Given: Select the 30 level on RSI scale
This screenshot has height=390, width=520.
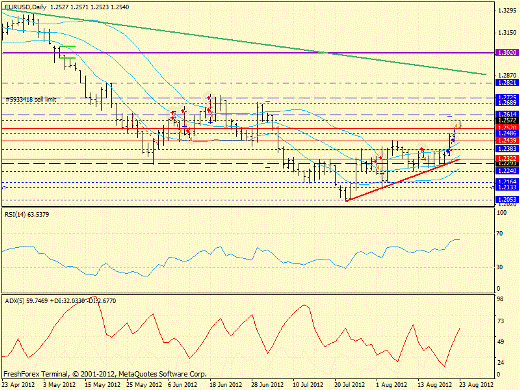Looking at the screenshot, I should pos(500,267).
